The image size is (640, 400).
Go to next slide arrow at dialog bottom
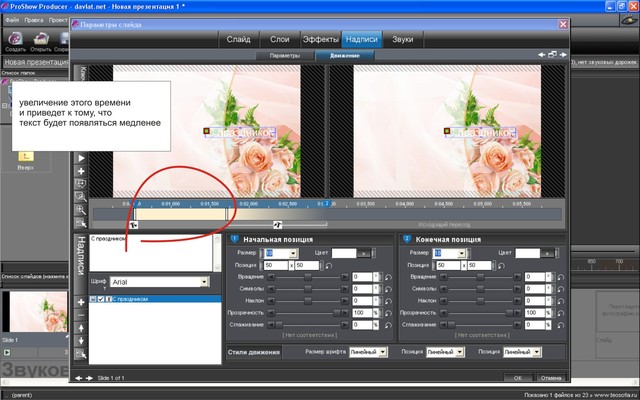click(89, 378)
